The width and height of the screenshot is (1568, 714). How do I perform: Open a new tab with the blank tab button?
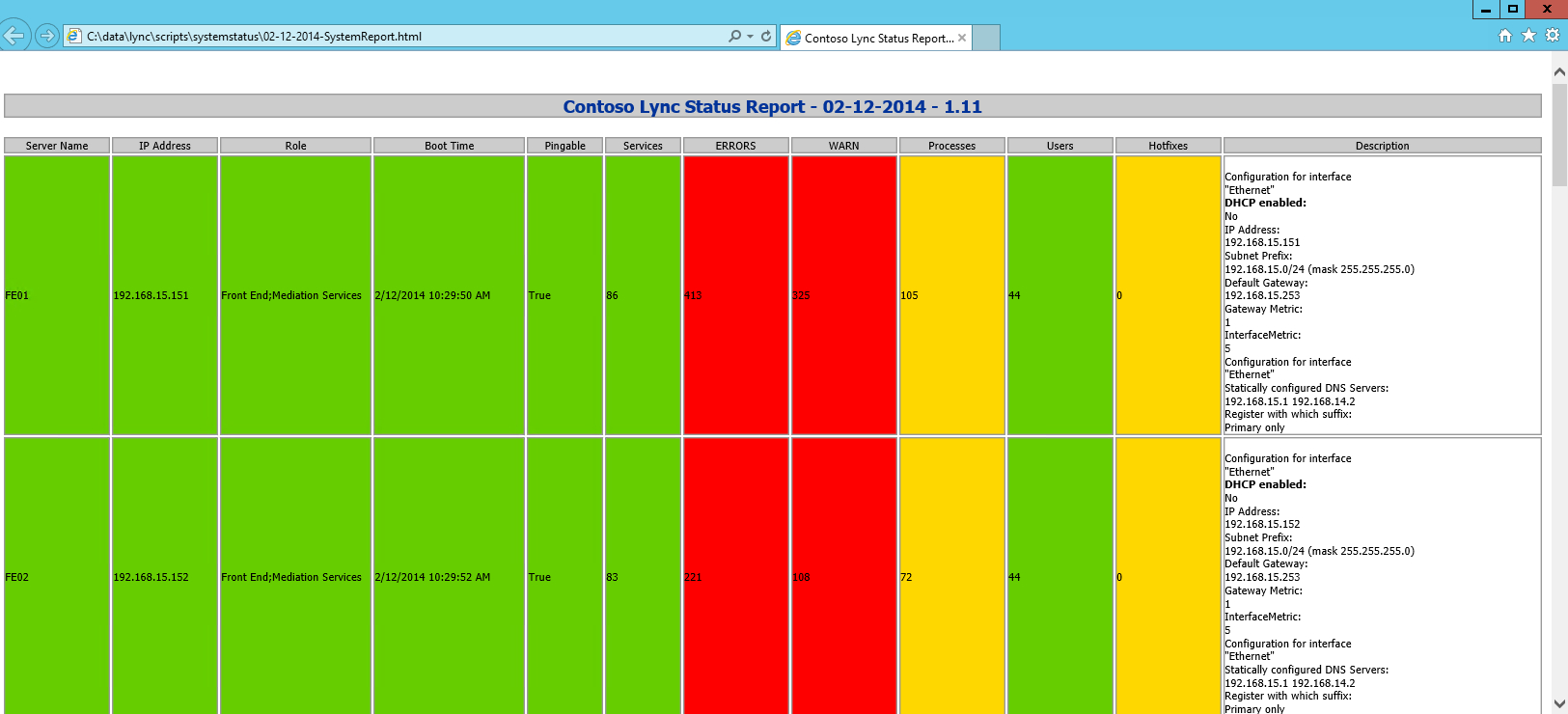(985, 38)
